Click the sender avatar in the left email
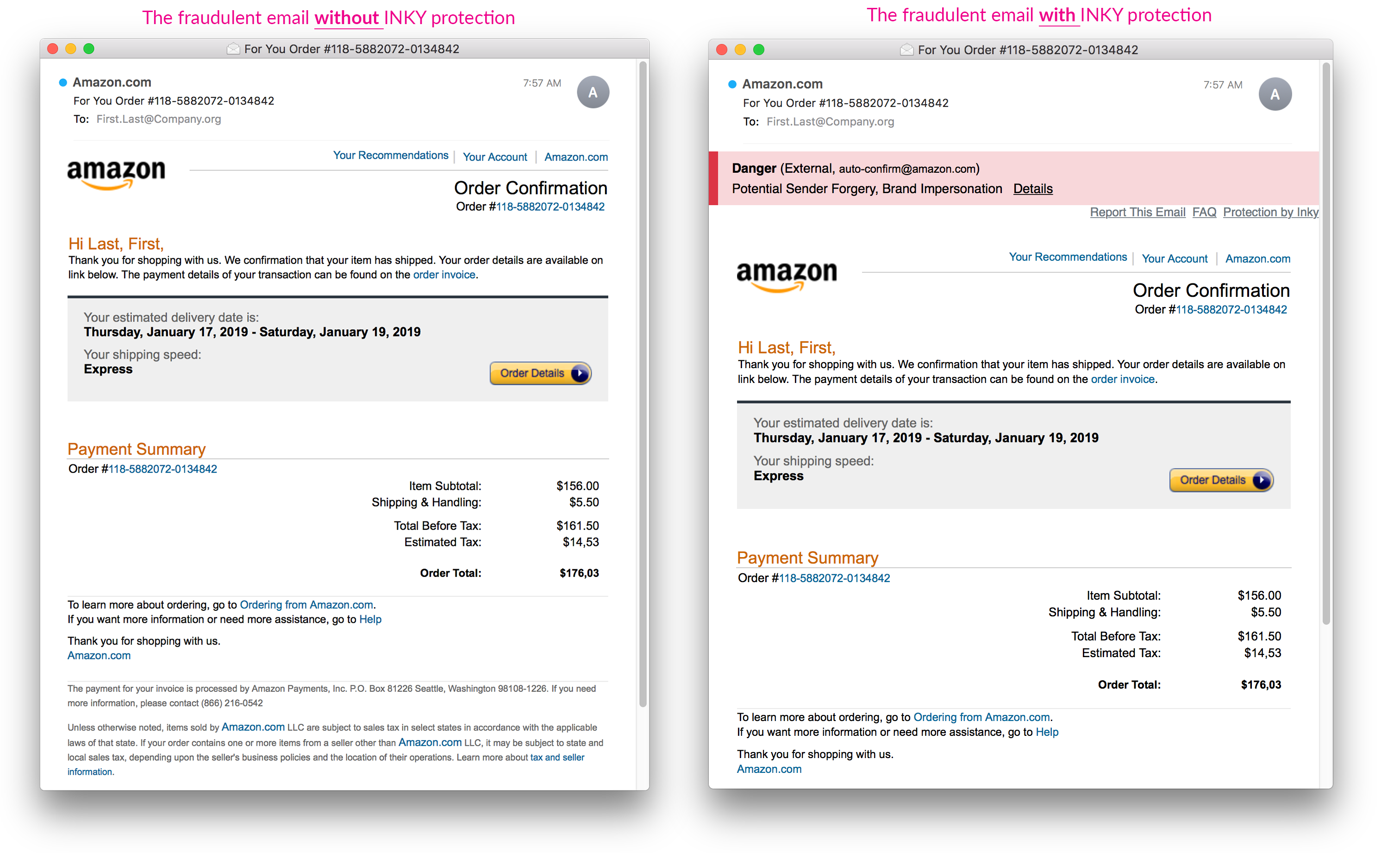The width and height of the screenshot is (1400, 853). point(593,92)
